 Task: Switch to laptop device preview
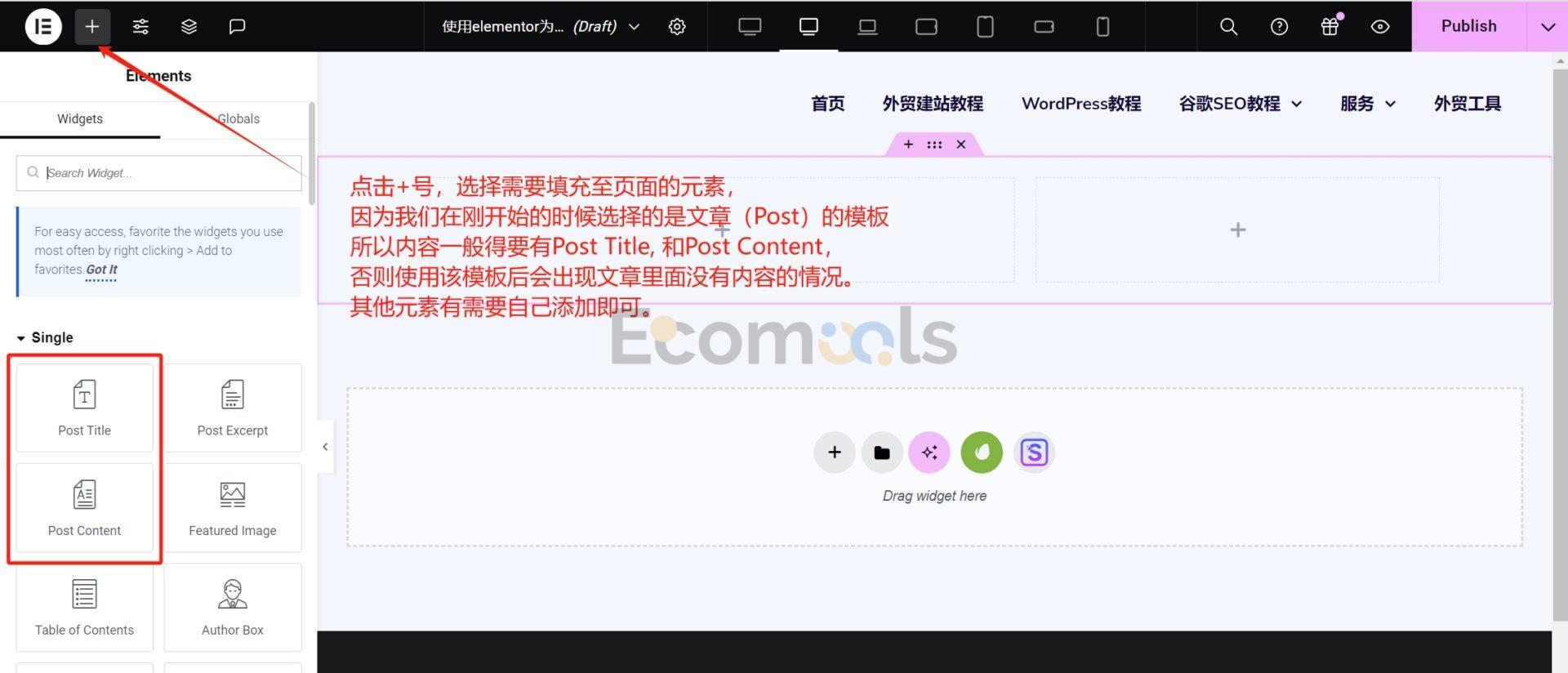coord(867,26)
